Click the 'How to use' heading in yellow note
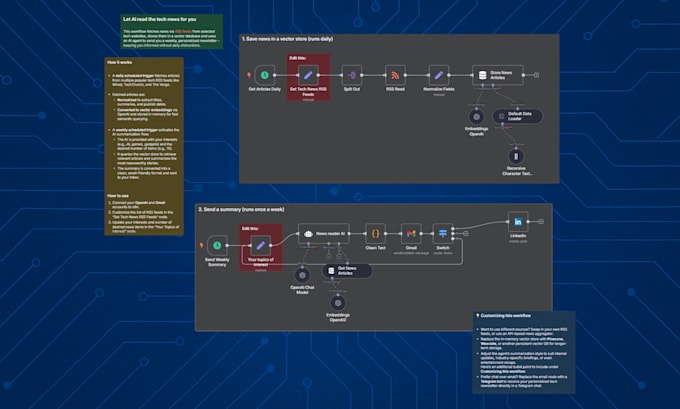The image size is (680, 409). tap(118, 196)
